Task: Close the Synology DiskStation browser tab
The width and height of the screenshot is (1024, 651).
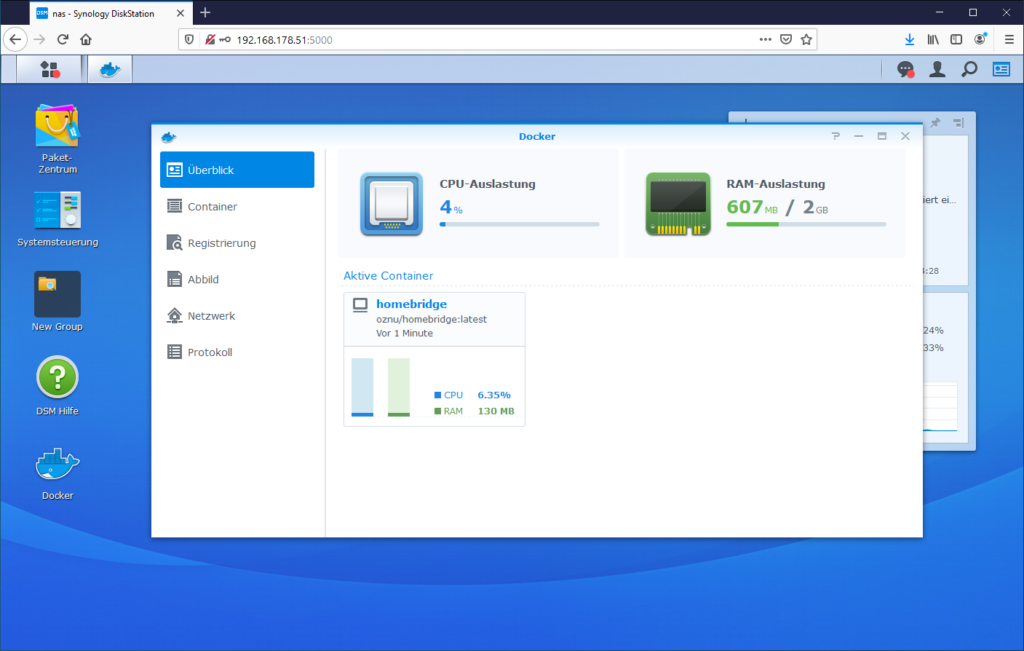Action: click(180, 13)
